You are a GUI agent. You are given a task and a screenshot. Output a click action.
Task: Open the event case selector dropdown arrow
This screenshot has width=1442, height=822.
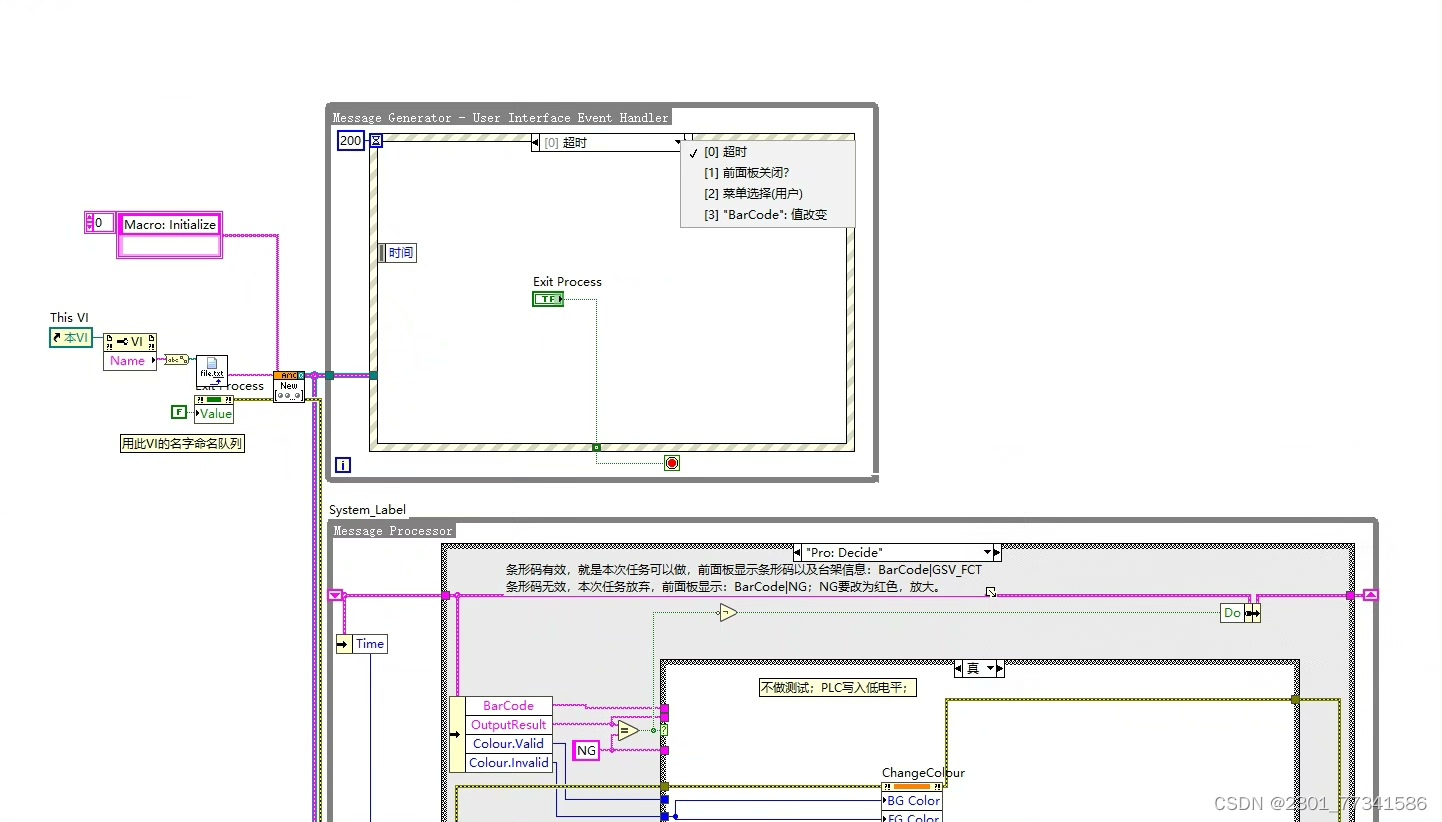679,142
